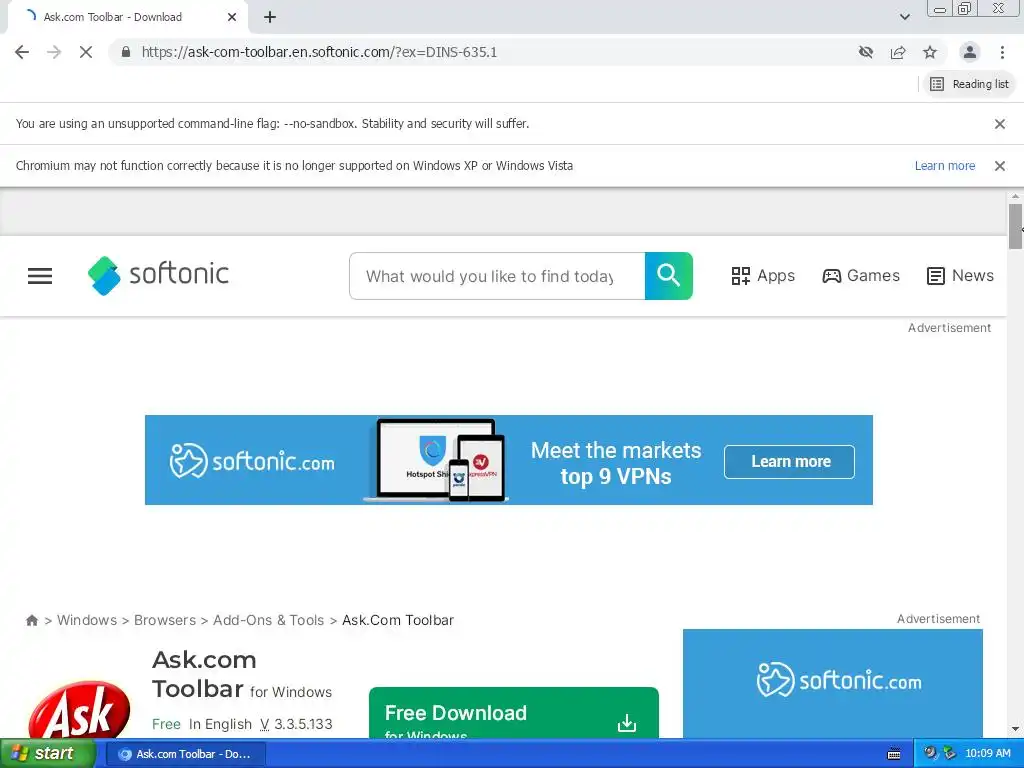The image size is (1024, 768).
Task: Open the Softonic hamburger menu
Action: tap(40, 276)
